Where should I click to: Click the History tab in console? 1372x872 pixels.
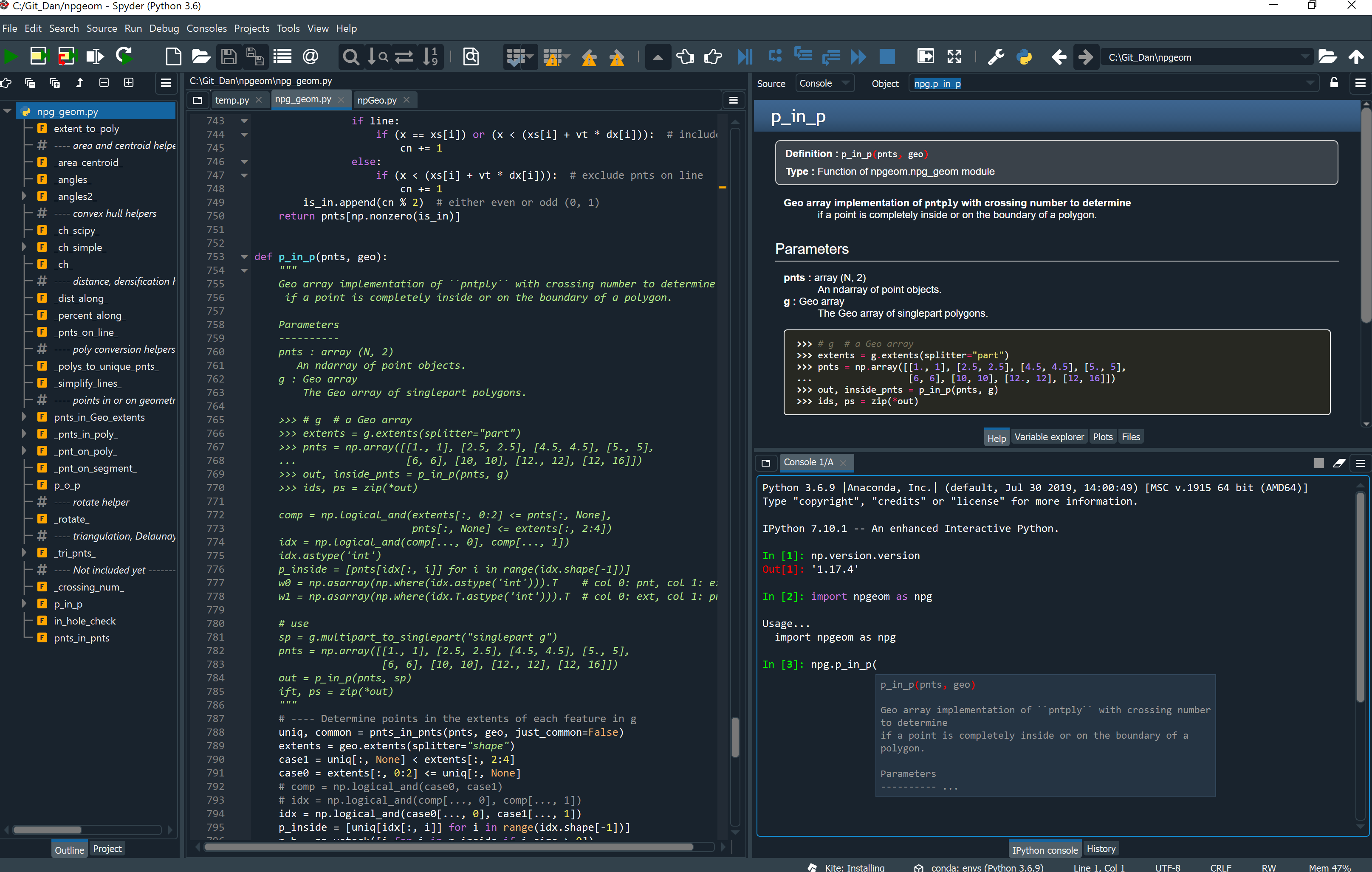[x=1099, y=849]
